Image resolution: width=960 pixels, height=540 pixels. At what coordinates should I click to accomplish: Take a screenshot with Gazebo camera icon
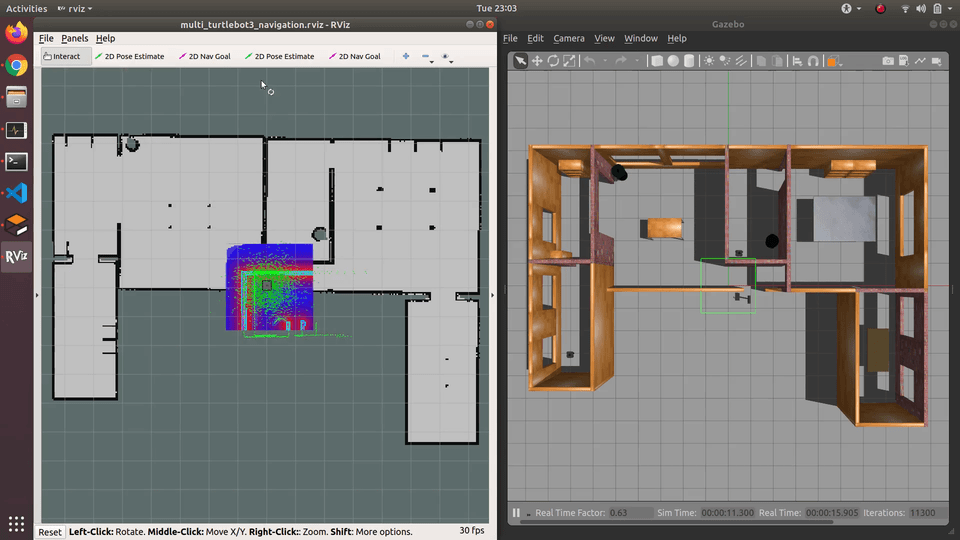coord(888,61)
